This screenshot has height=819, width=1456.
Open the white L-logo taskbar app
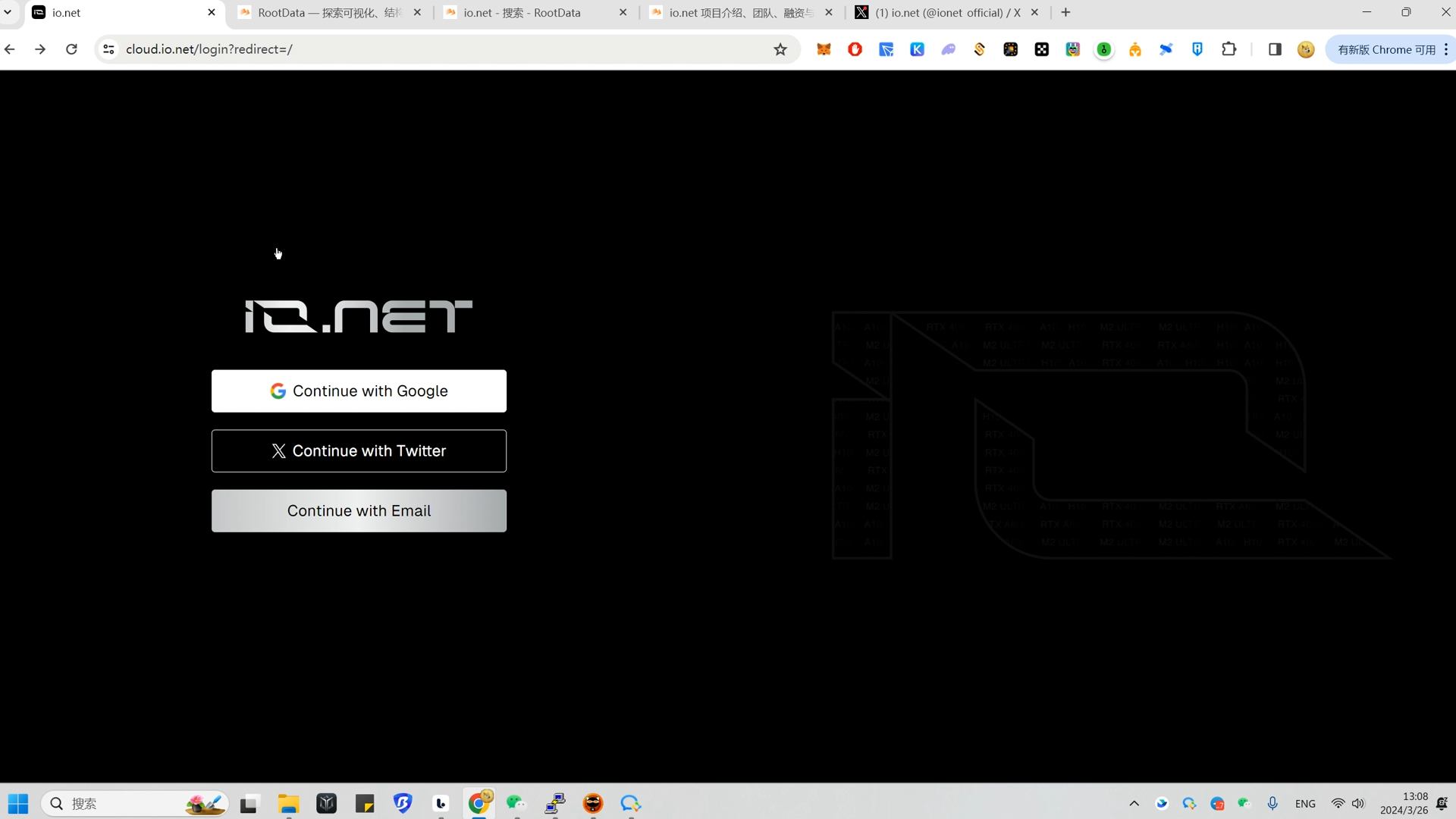tap(441, 804)
